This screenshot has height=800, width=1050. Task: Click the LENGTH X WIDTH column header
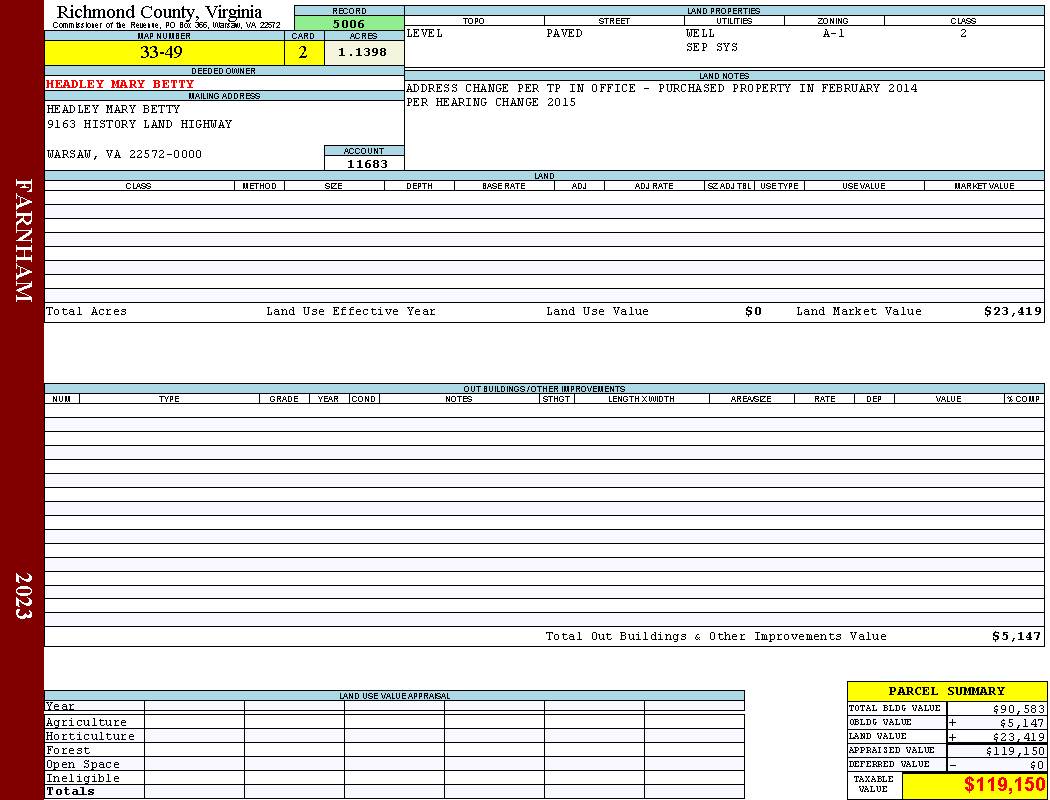click(x=641, y=399)
